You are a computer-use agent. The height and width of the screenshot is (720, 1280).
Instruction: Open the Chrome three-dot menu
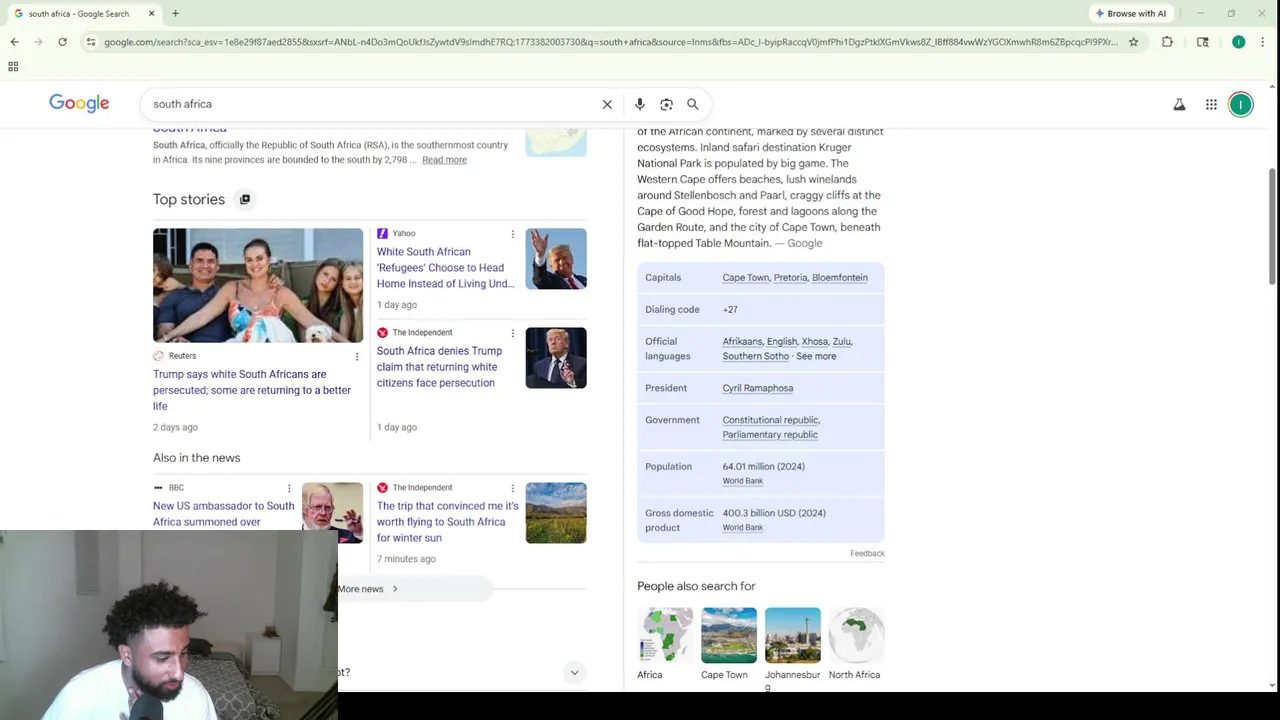1262,42
